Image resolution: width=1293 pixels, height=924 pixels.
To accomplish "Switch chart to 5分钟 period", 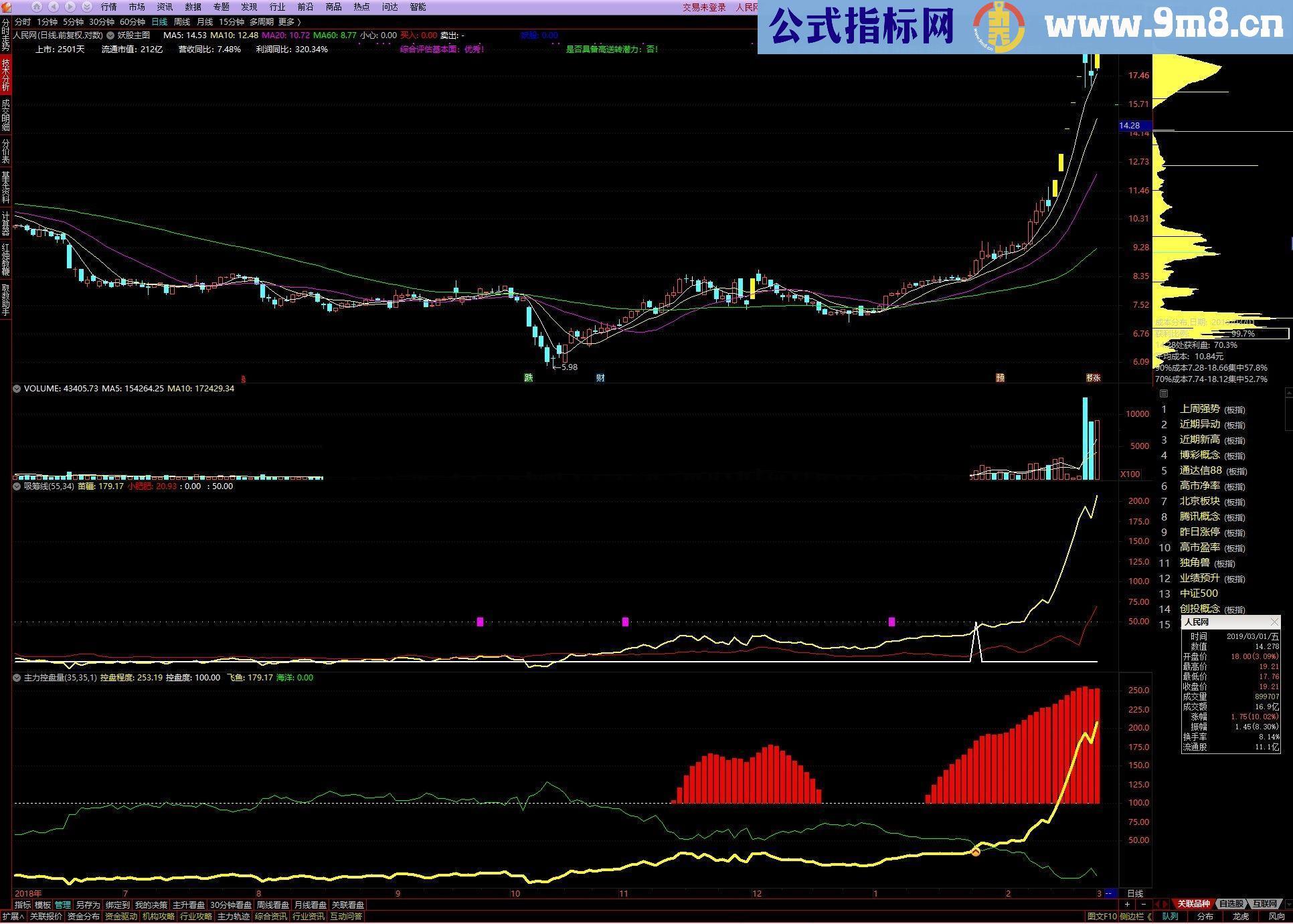I will [x=73, y=22].
